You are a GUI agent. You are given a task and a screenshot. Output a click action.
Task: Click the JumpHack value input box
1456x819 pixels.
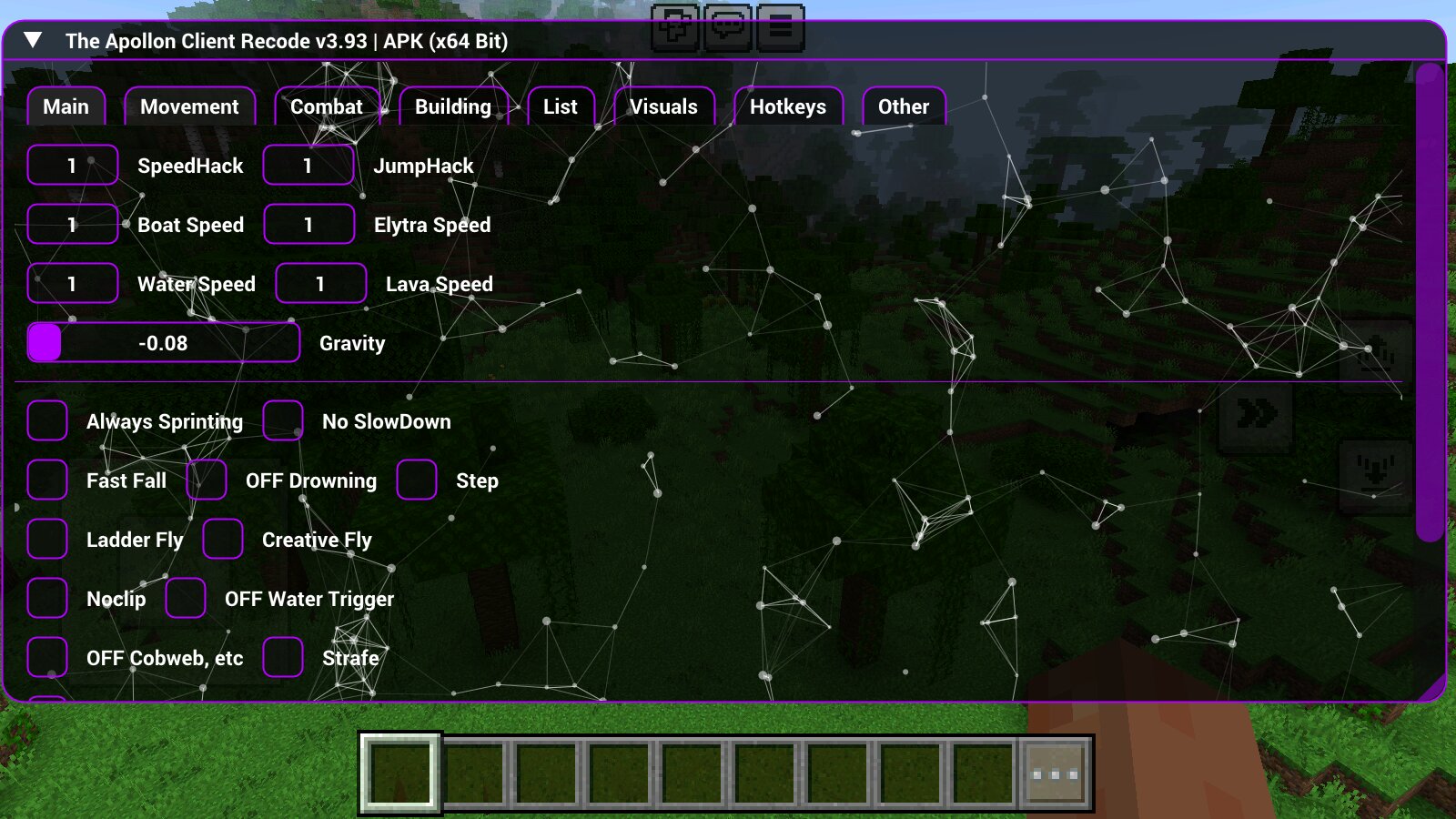tap(308, 166)
